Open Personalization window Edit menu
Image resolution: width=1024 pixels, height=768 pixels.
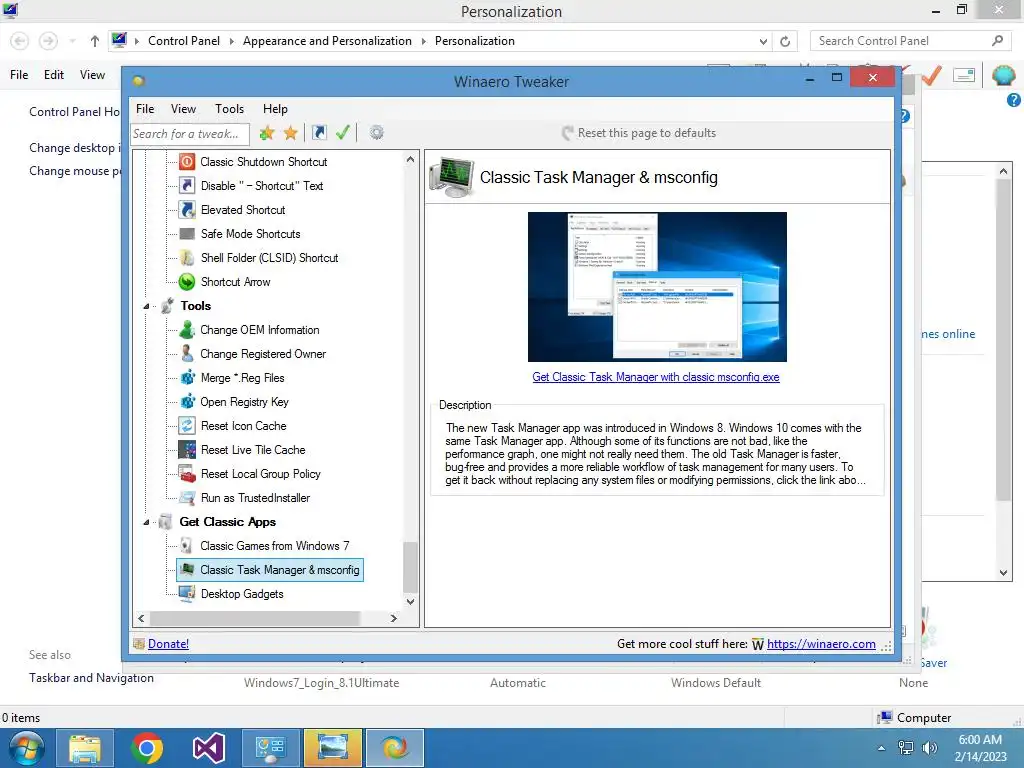54,75
